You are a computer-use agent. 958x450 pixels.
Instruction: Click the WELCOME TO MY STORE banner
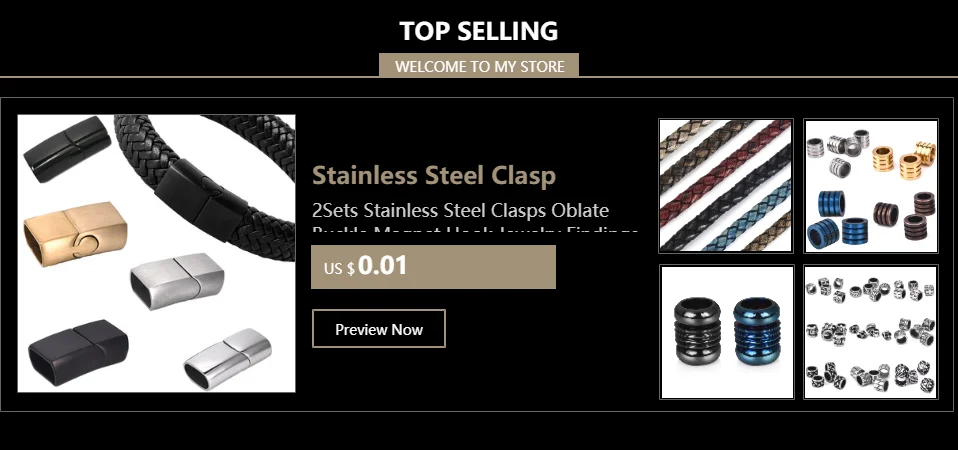(x=479, y=66)
